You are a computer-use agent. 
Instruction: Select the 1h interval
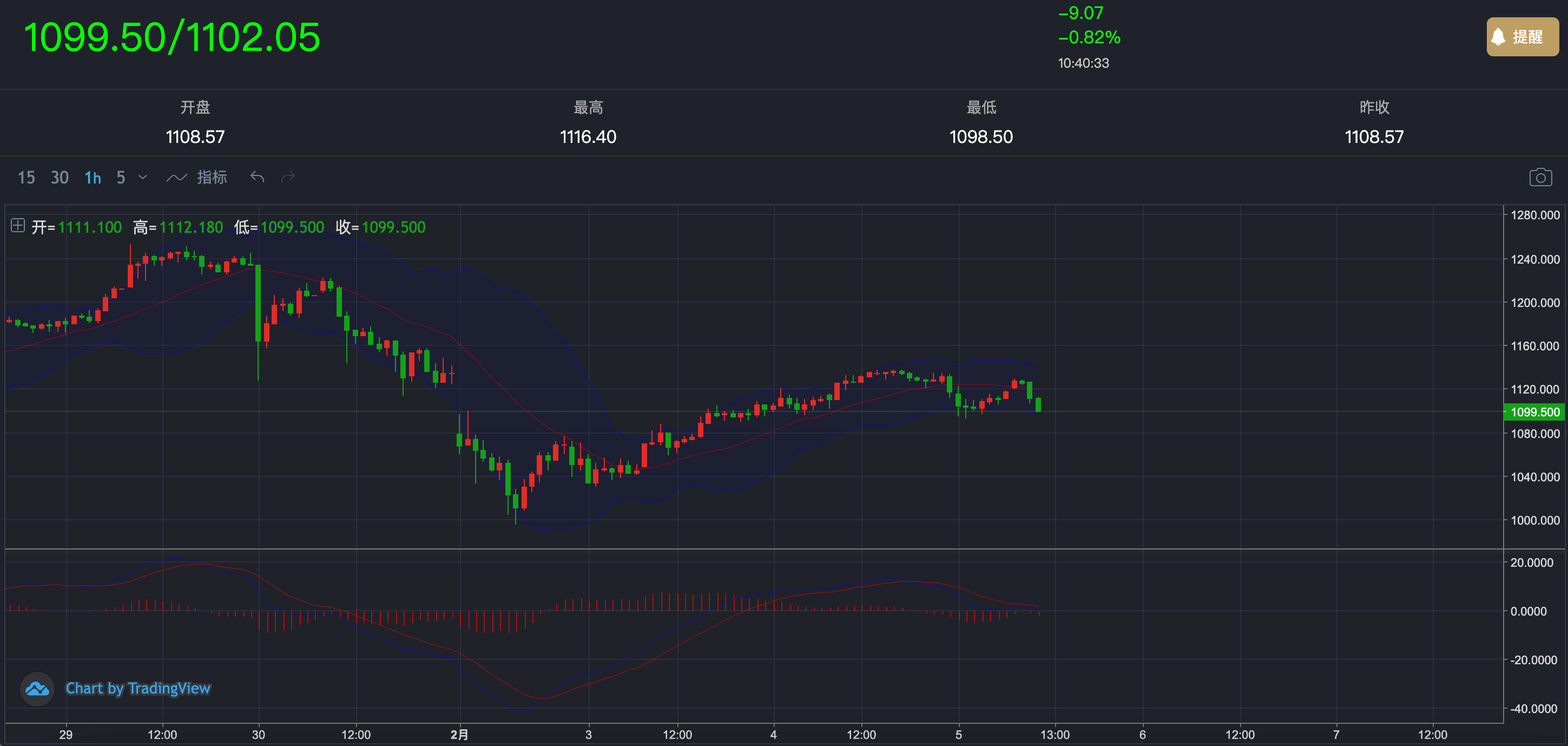point(93,177)
